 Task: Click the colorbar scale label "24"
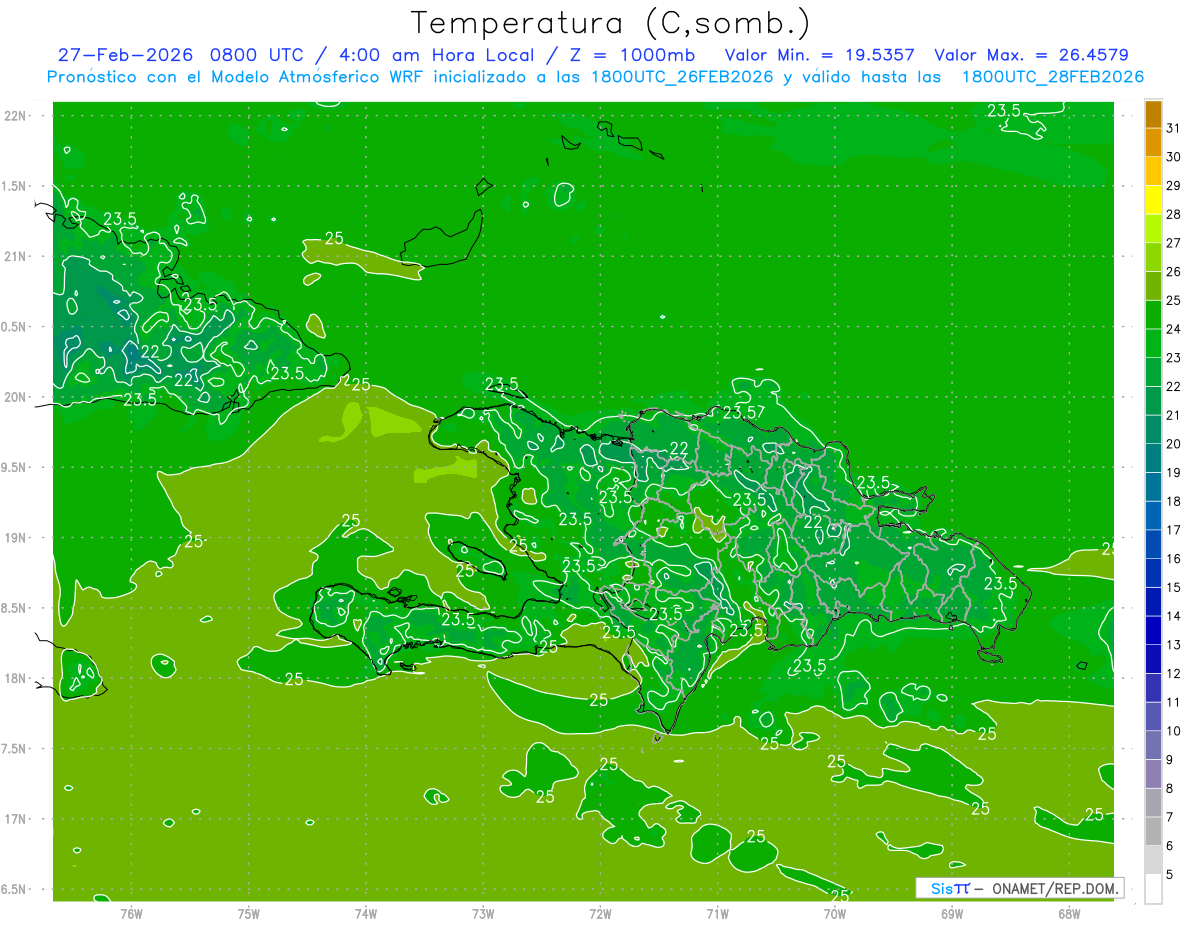(x=1173, y=329)
